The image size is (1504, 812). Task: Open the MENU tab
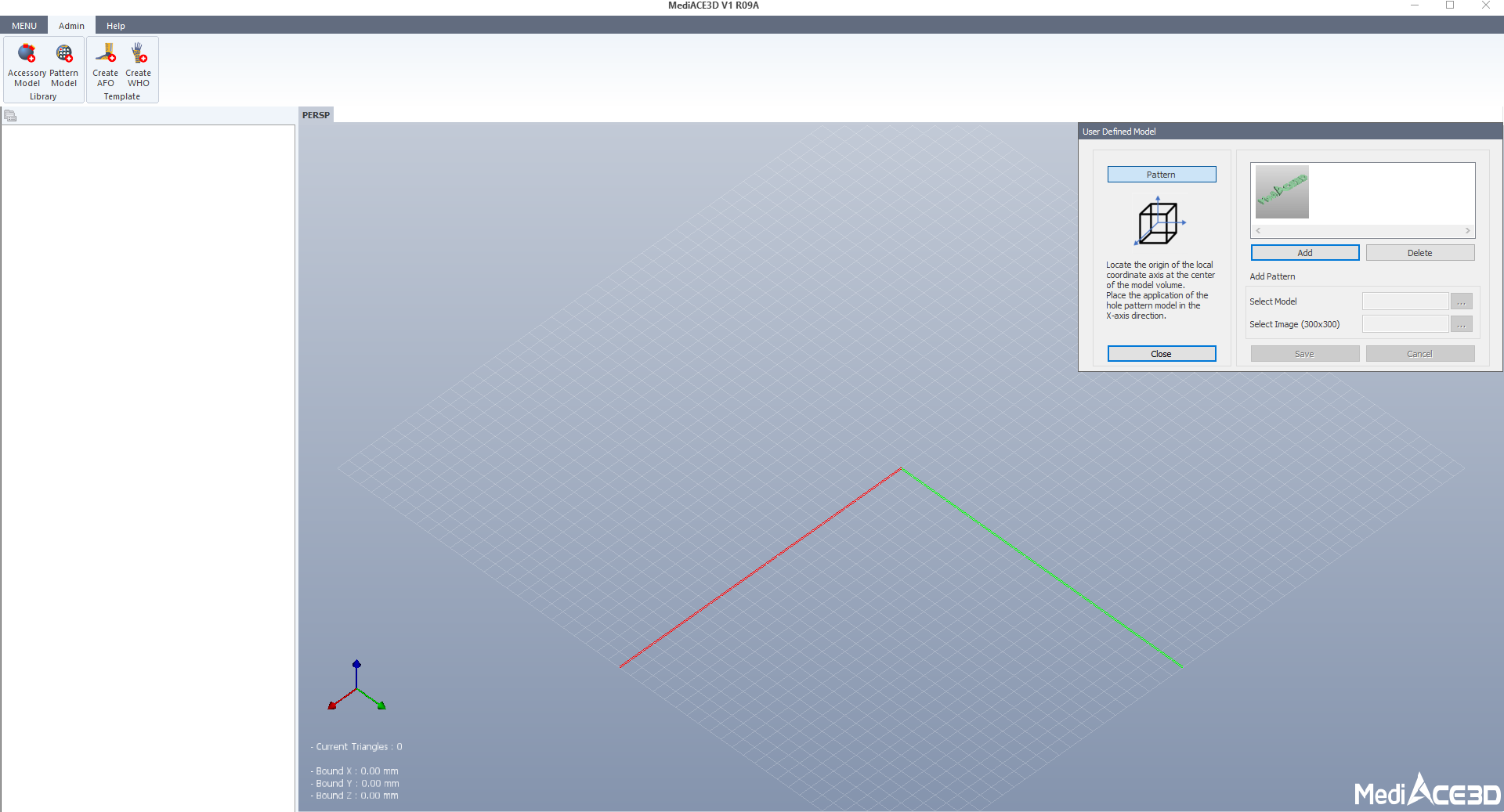24,26
